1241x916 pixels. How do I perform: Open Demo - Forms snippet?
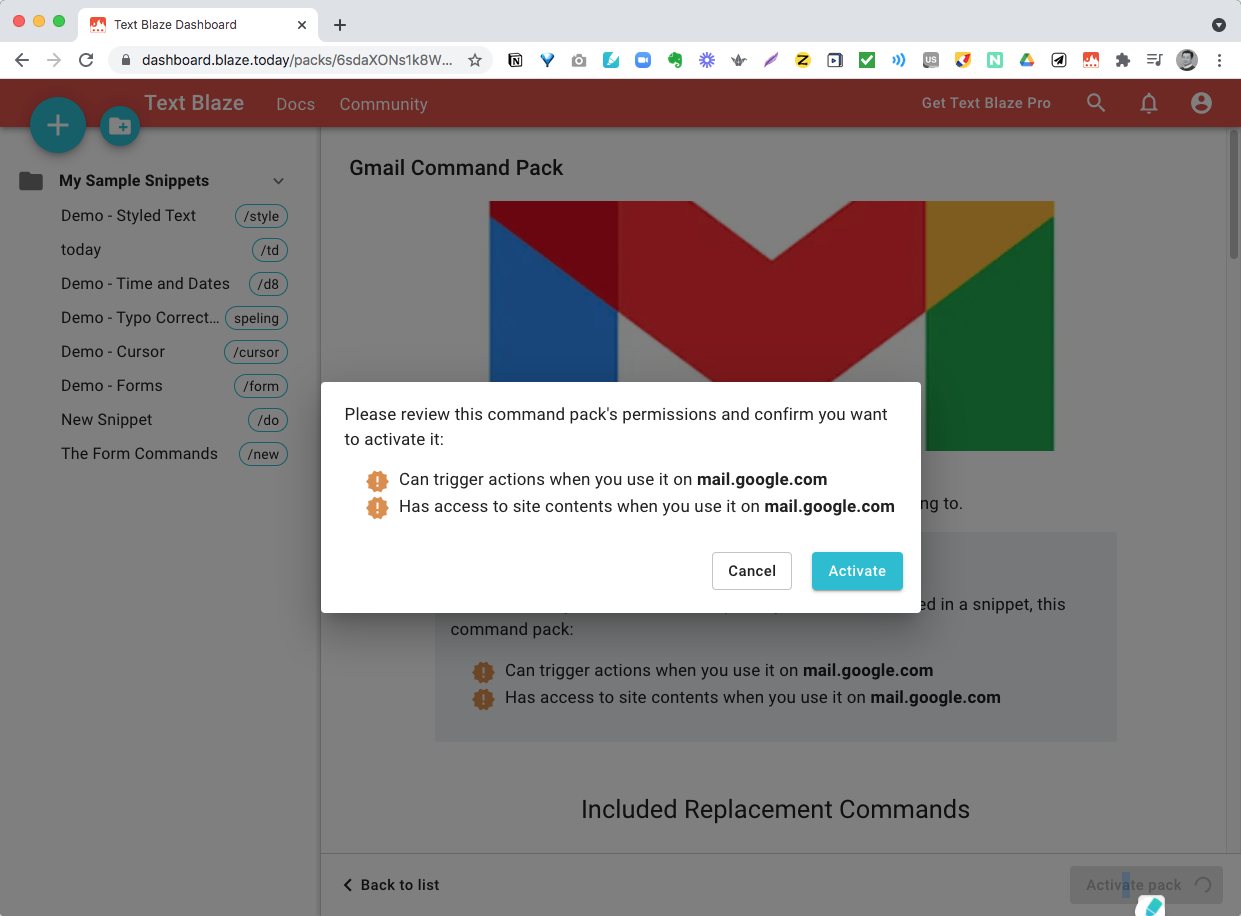[x=111, y=385]
